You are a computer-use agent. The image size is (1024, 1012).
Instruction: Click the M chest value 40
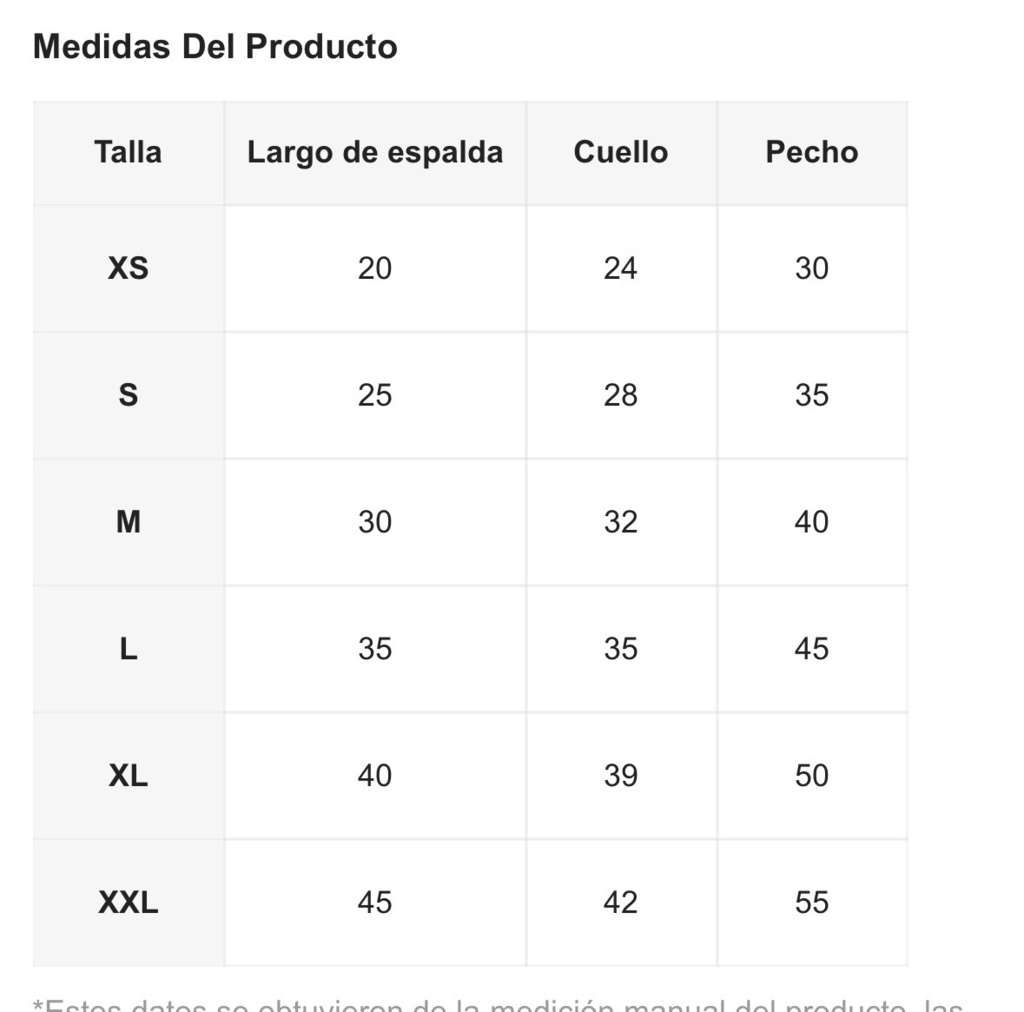pos(812,522)
